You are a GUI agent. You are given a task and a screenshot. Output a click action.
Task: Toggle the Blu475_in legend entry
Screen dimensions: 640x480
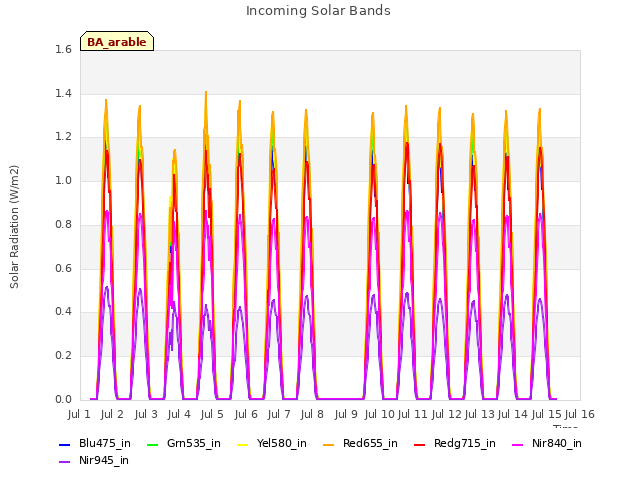click(95, 443)
